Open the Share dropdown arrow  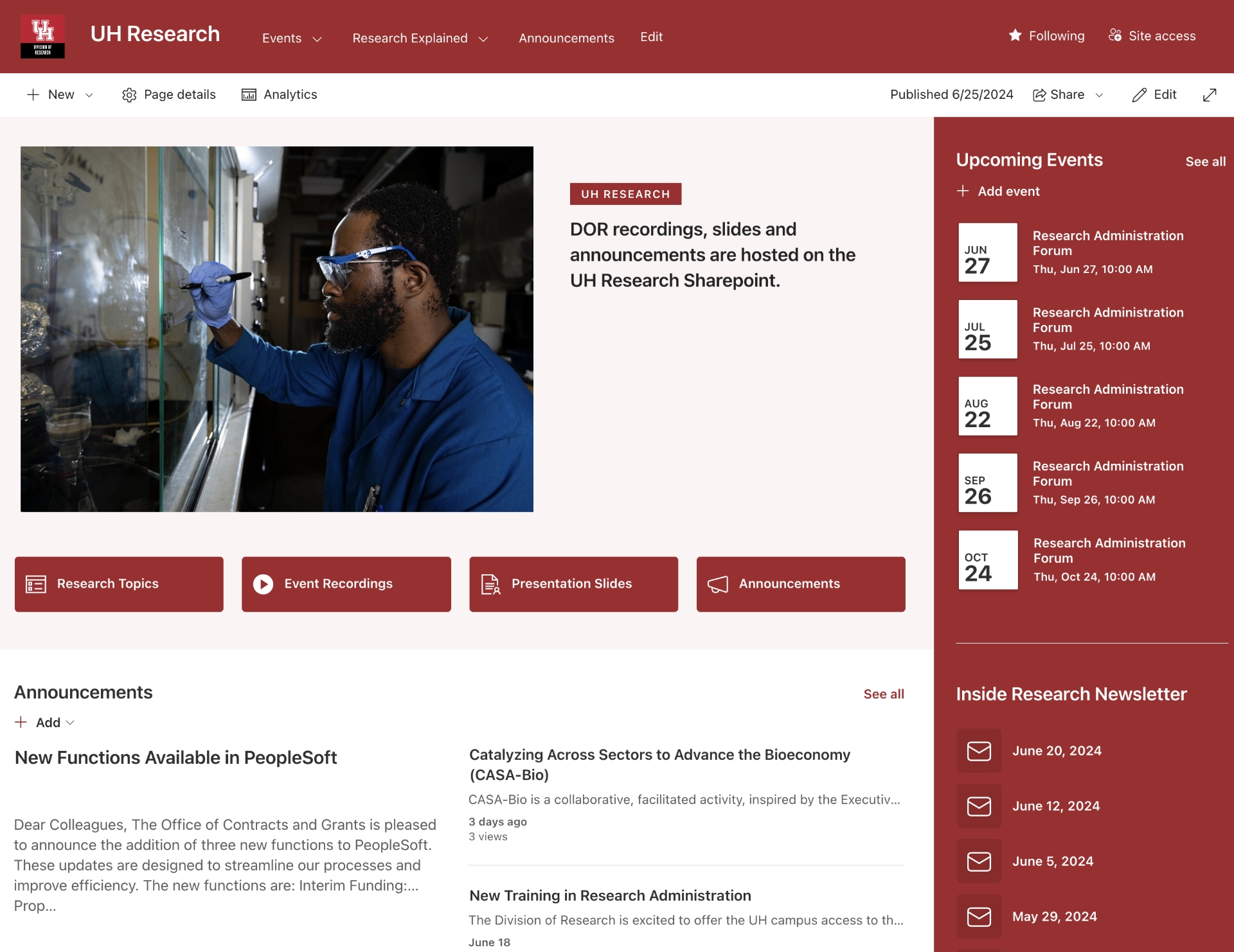click(x=1100, y=95)
